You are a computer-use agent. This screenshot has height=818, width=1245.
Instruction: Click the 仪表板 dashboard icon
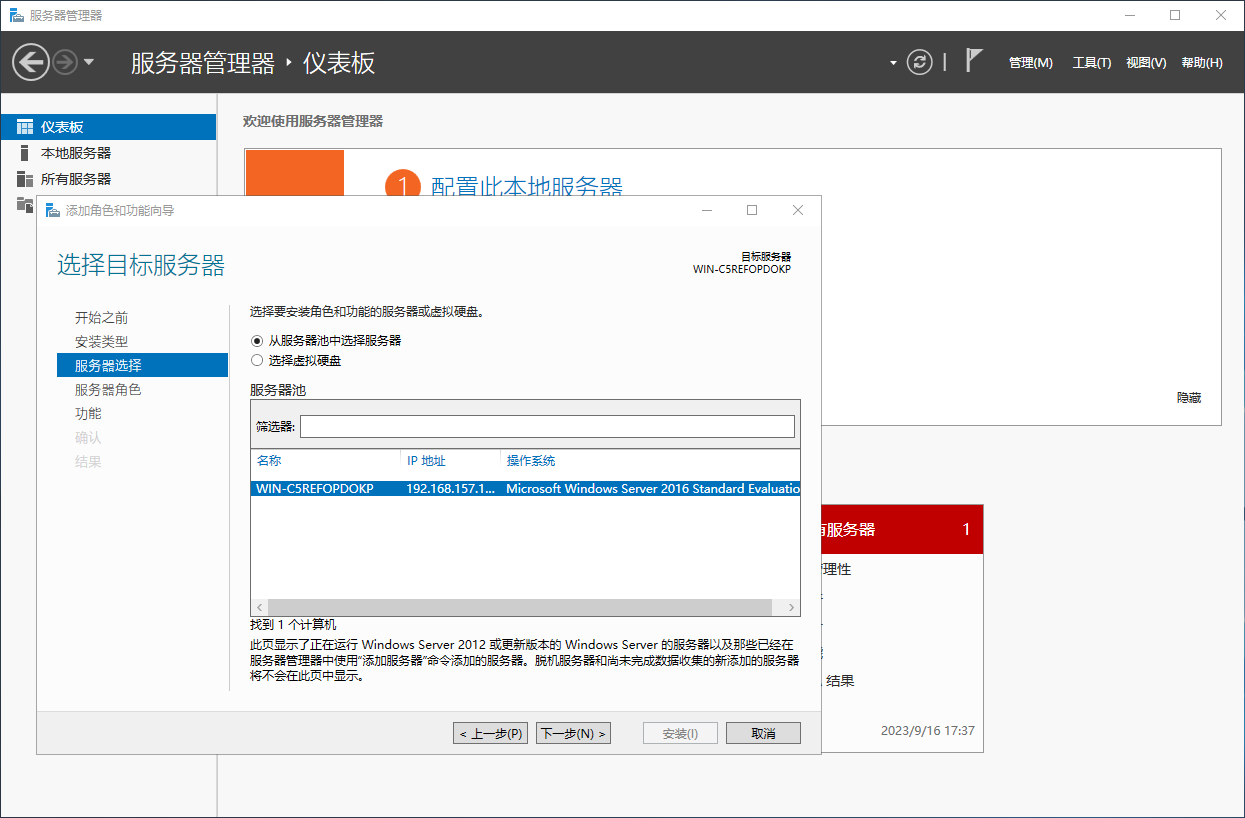pos(25,127)
